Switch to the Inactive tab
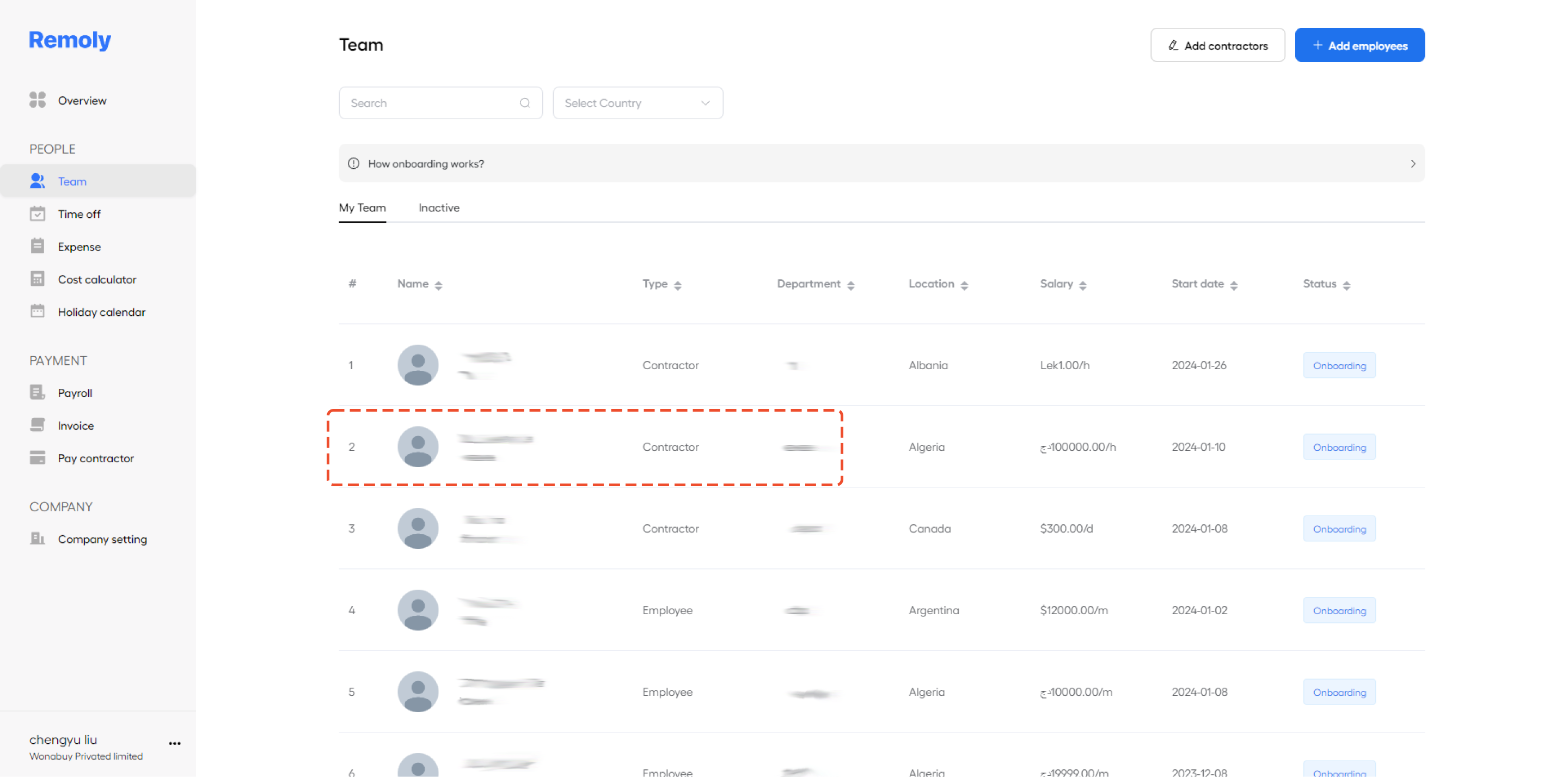 (x=439, y=207)
